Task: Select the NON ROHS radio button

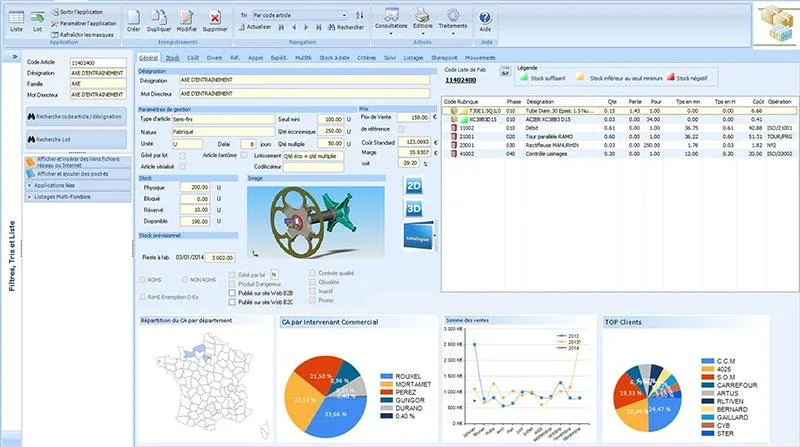Action: click(185, 280)
